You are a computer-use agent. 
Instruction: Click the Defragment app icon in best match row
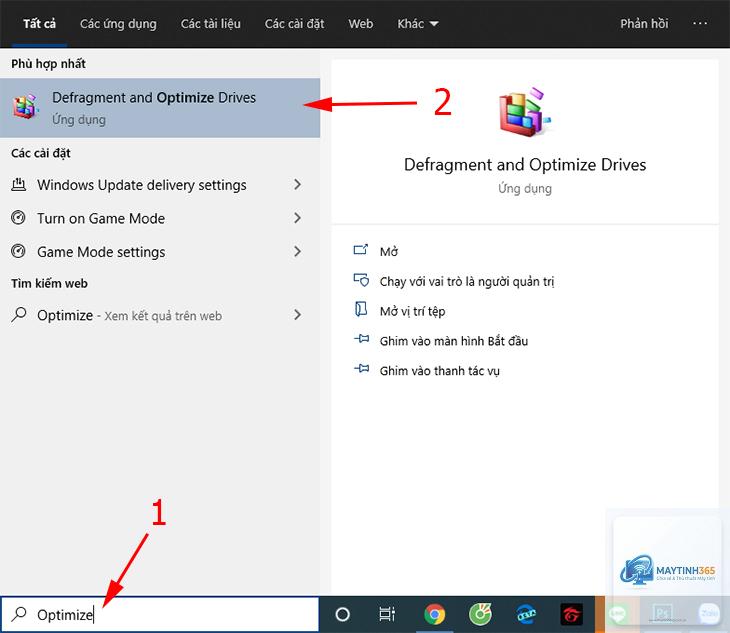(25, 107)
